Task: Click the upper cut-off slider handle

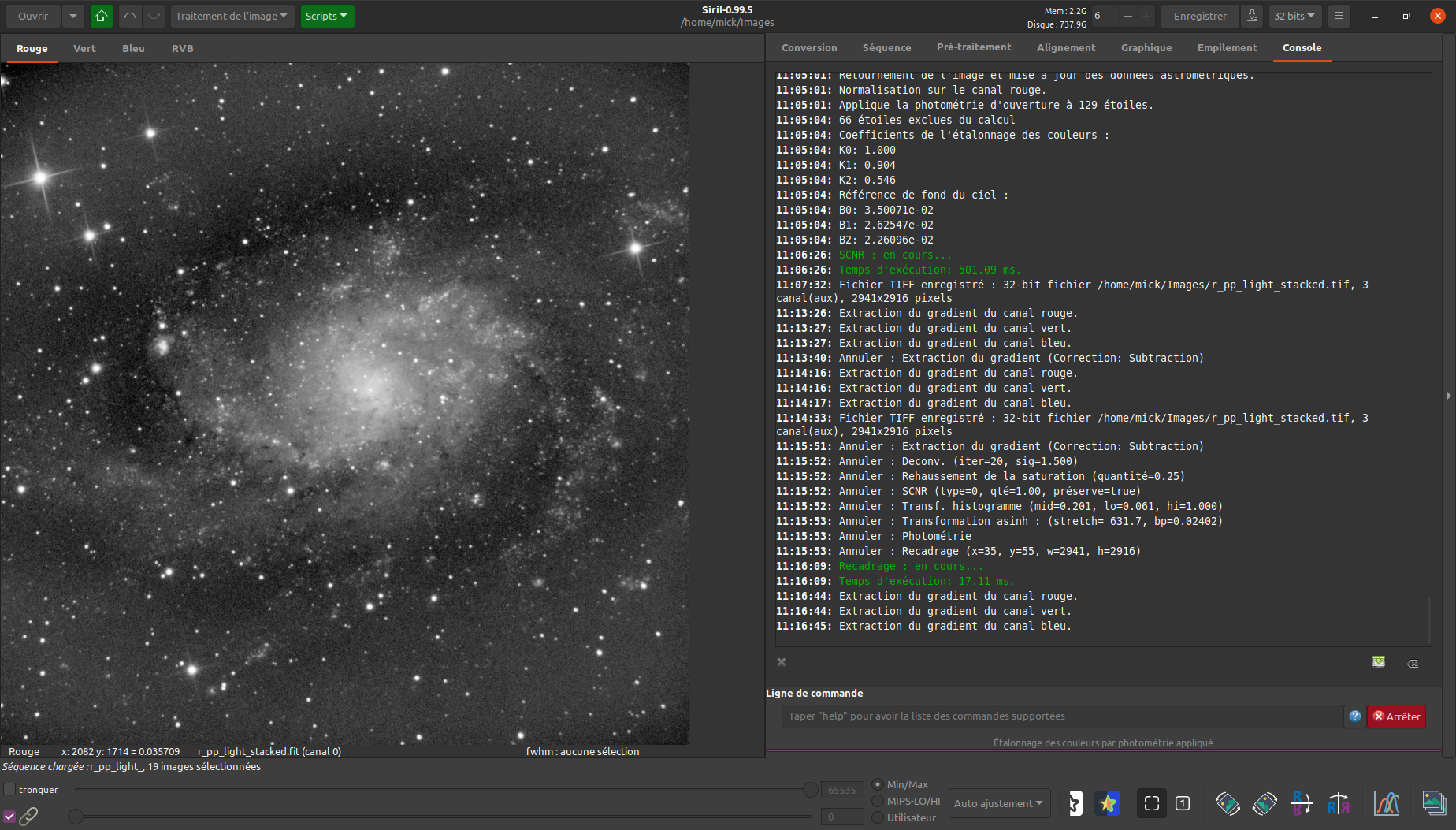Action: 810,789
